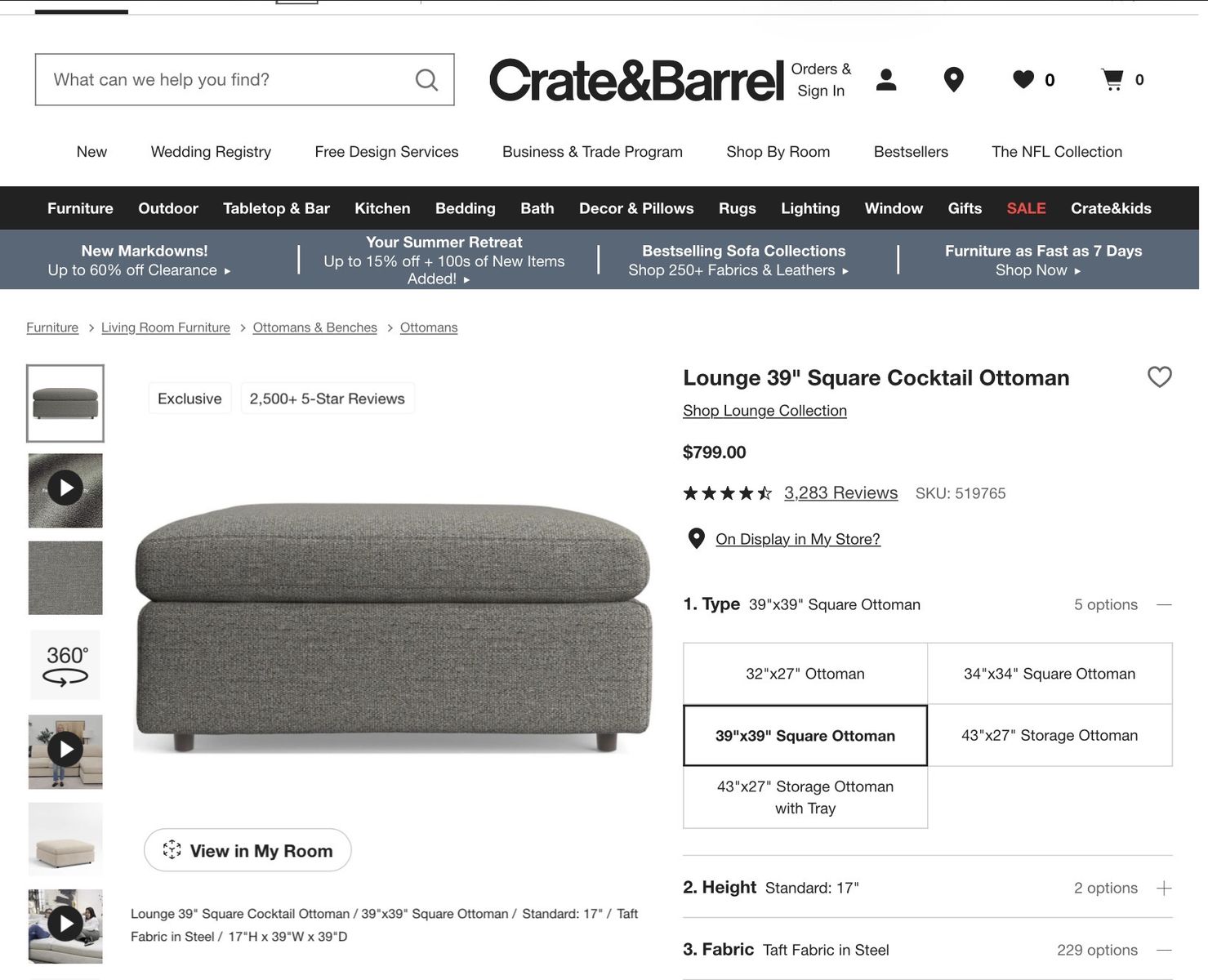The height and width of the screenshot is (980, 1208).
Task: Click the 3,283 Reviews link
Action: [840, 492]
